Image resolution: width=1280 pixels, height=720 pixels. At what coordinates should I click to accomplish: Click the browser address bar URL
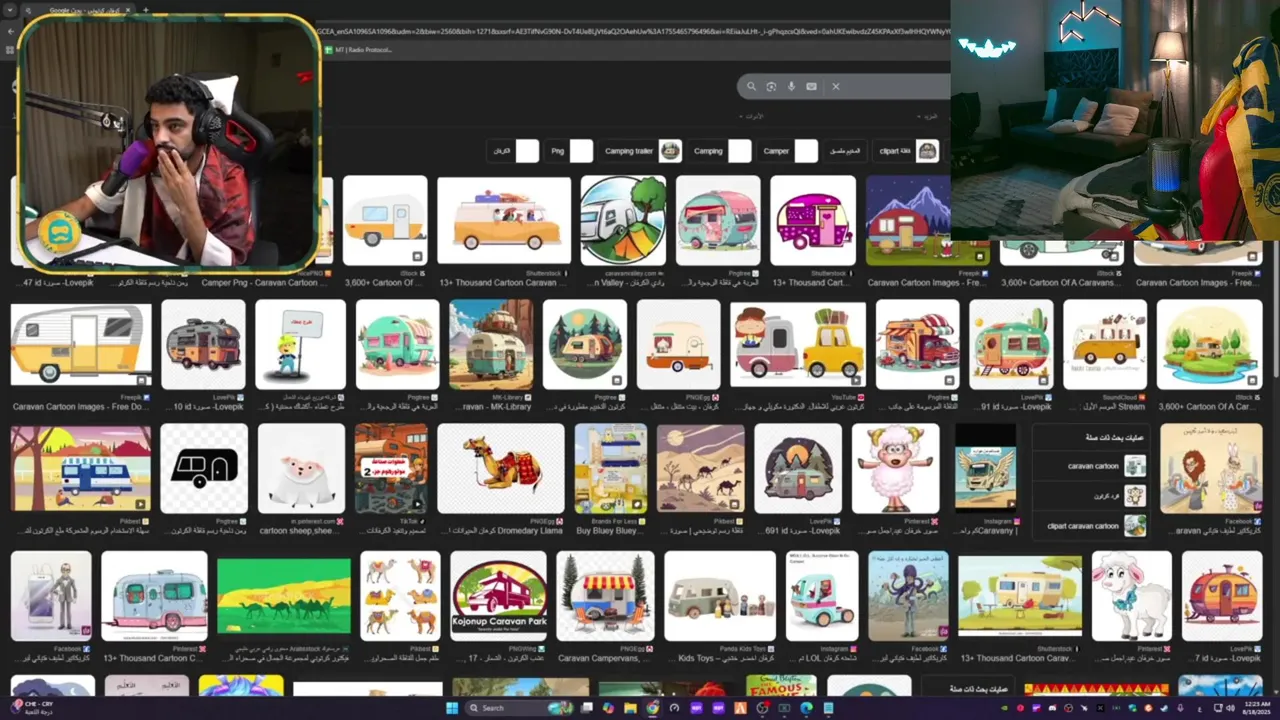(632, 31)
